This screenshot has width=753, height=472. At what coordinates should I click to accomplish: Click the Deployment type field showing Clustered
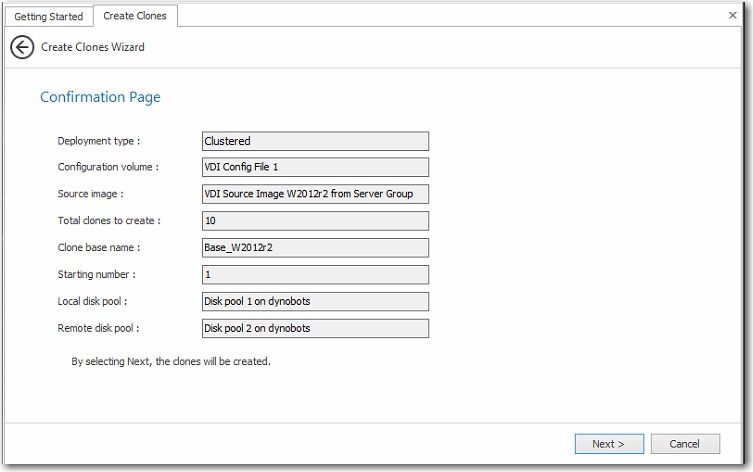315,141
